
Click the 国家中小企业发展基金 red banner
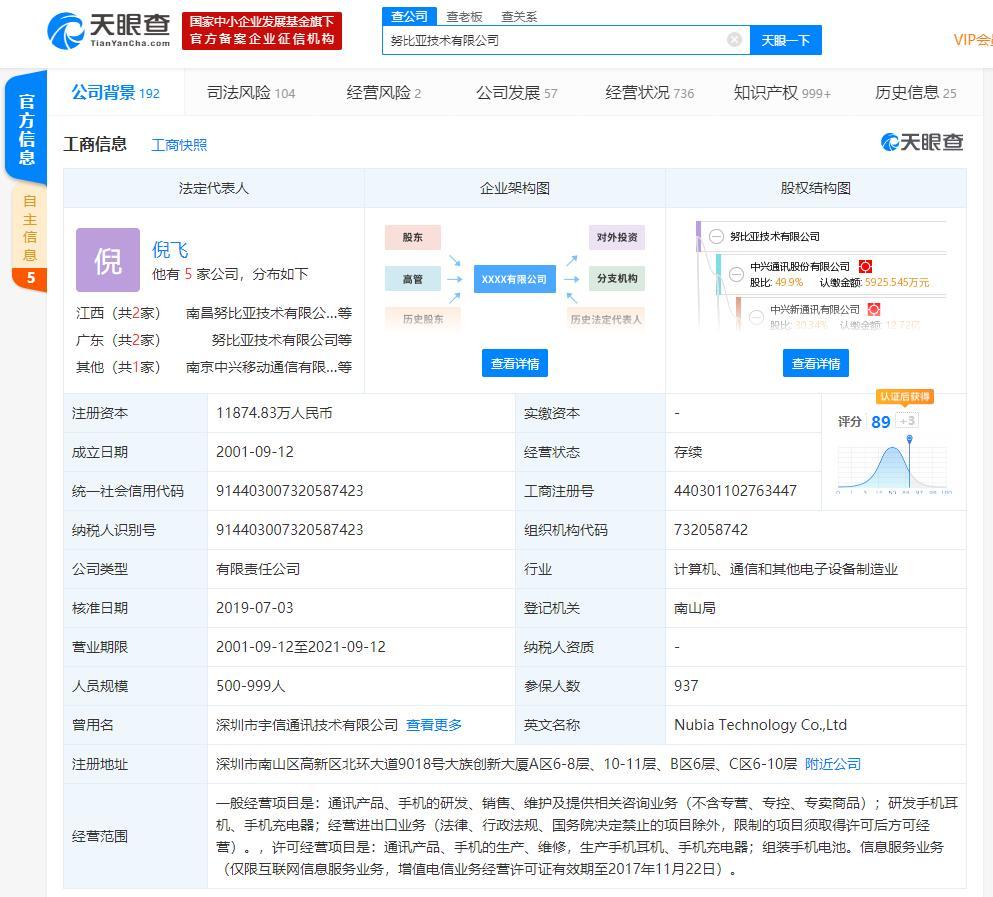coord(262,30)
